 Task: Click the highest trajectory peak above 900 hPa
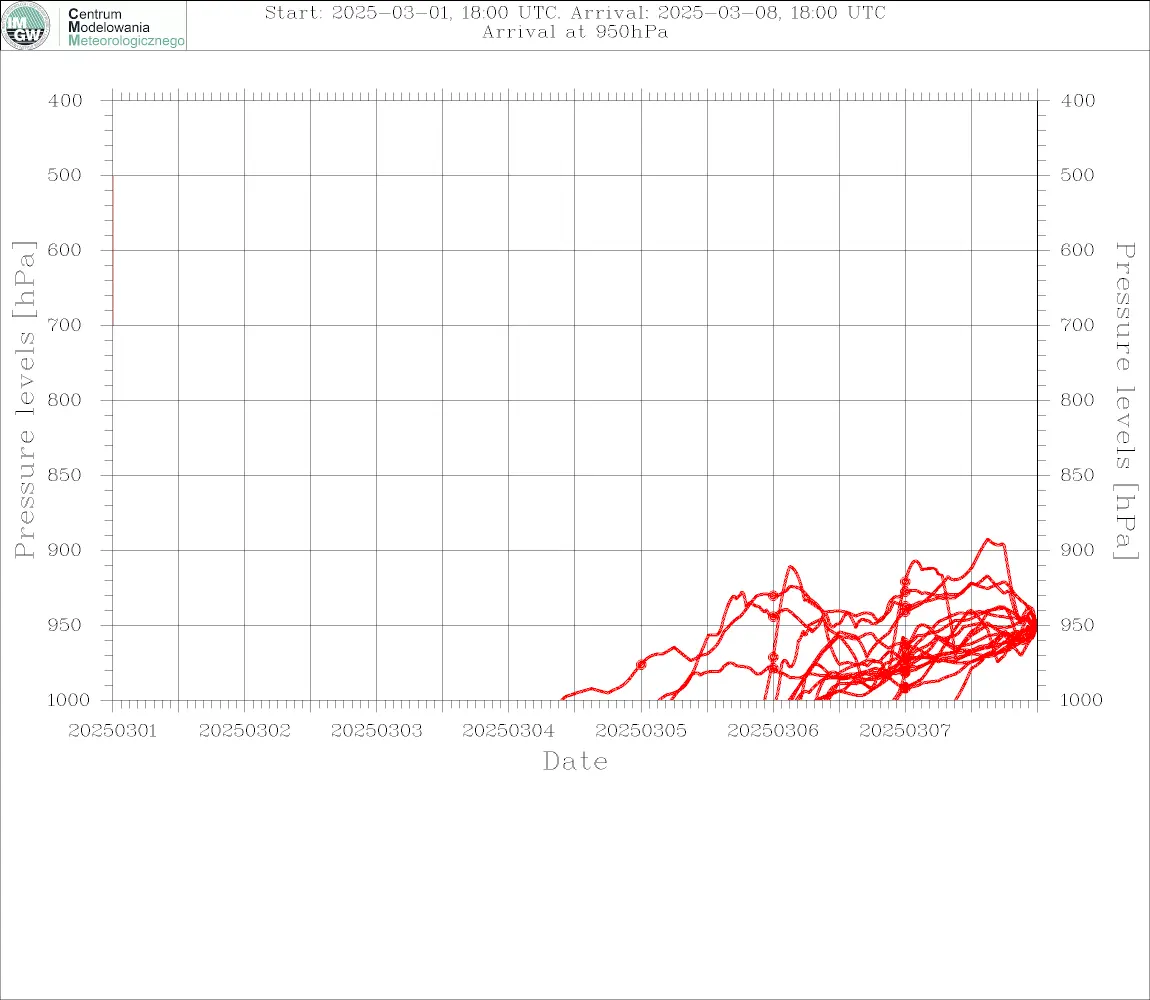click(x=988, y=540)
